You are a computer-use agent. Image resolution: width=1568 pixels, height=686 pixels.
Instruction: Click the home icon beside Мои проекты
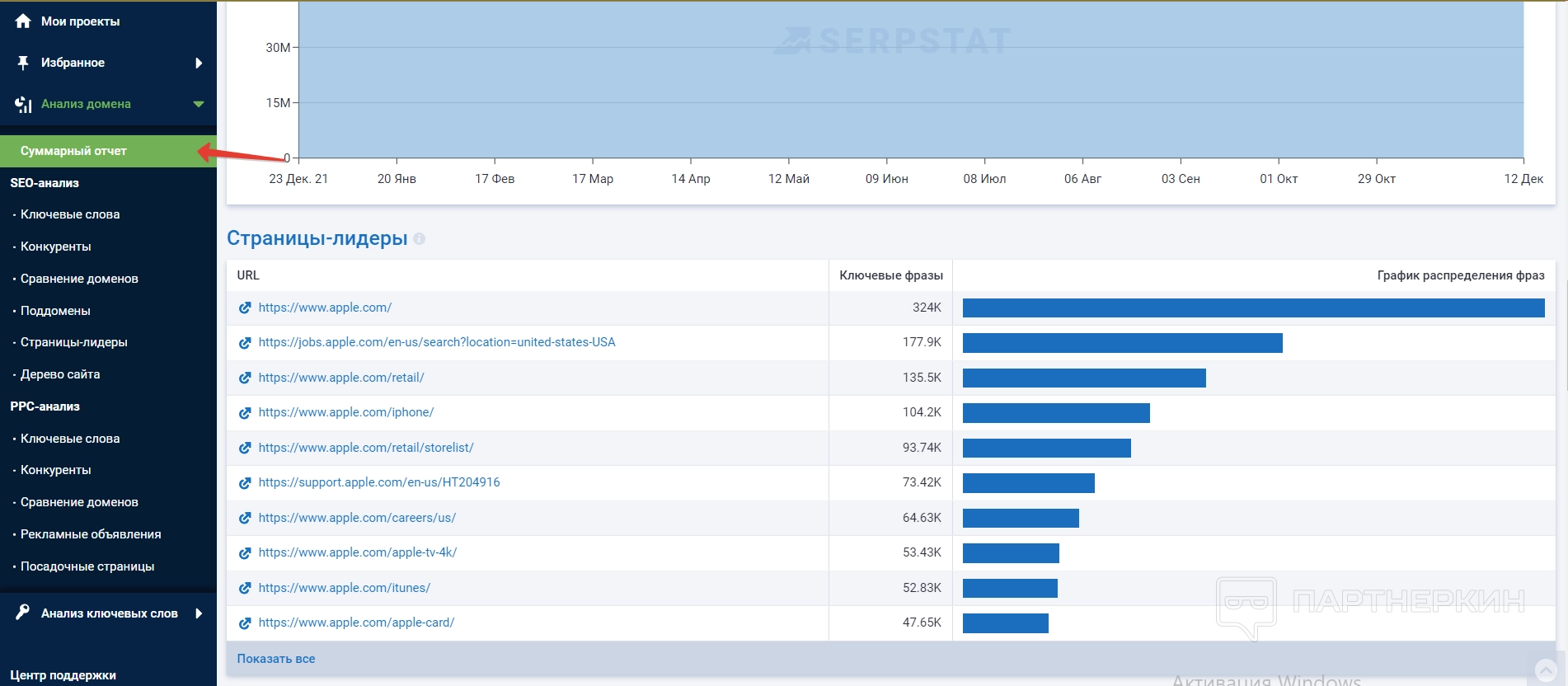[23, 21]
